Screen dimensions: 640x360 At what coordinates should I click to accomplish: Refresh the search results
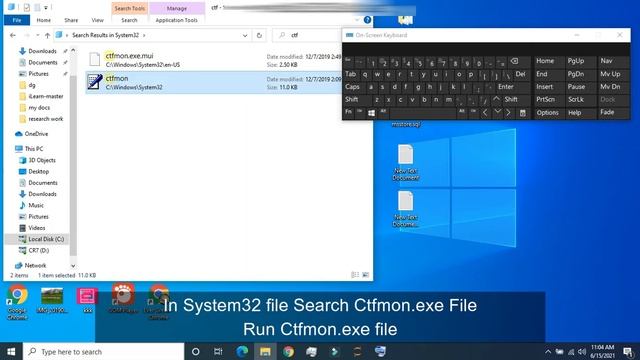(x=259, y=36)
